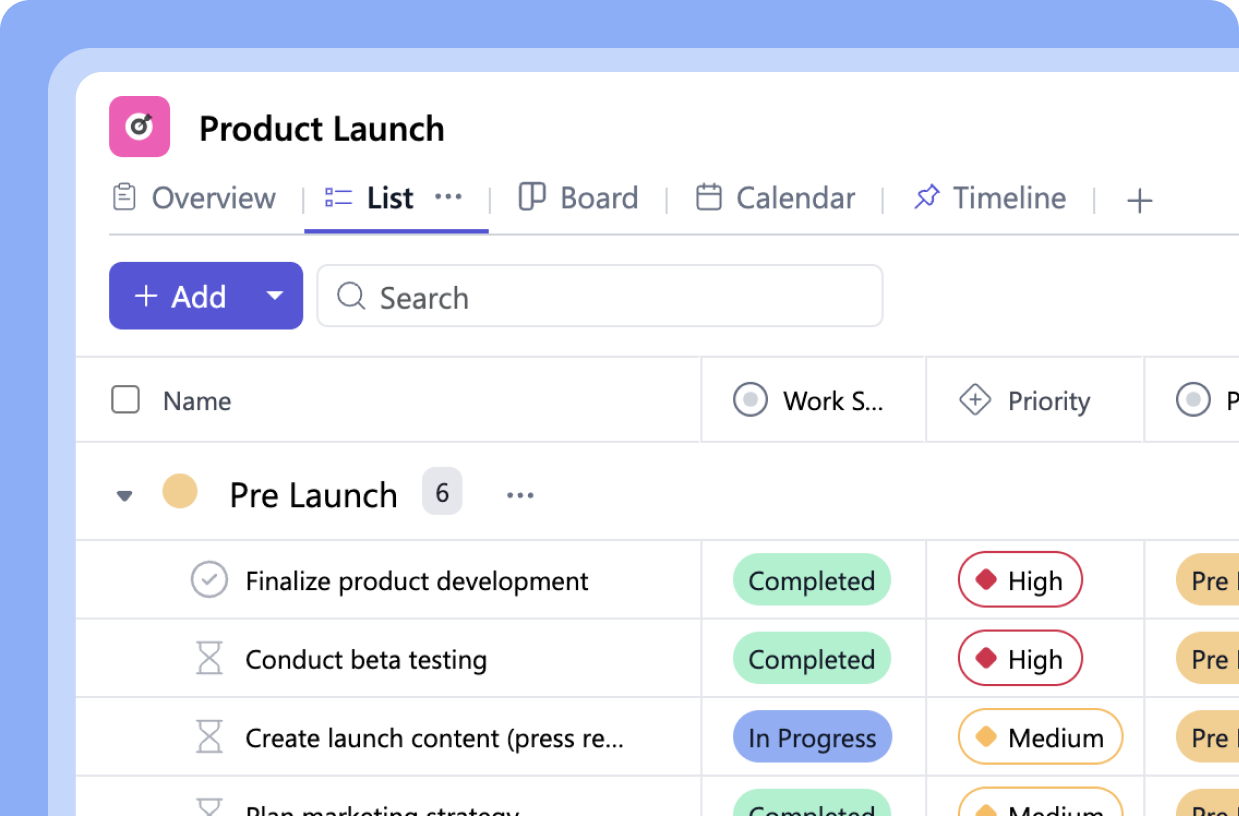Select the Overview clipboard icon
The width and height of the screenshot is (1239, 816).
click(x=124, y=197)
